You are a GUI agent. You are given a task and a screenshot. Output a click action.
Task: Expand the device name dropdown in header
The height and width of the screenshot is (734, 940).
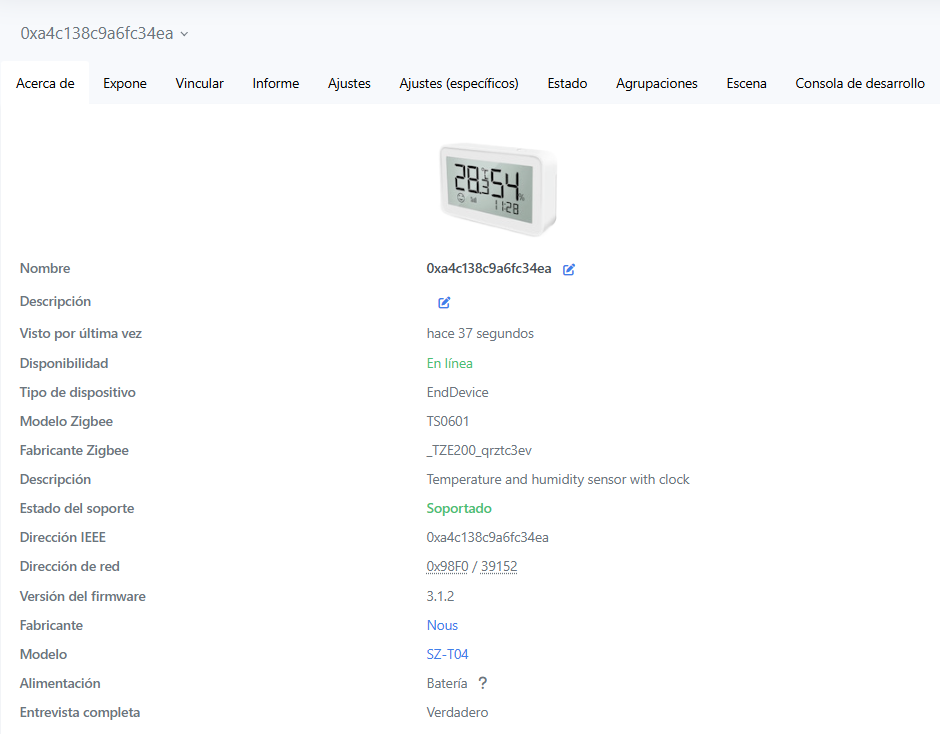click(184, 34)
